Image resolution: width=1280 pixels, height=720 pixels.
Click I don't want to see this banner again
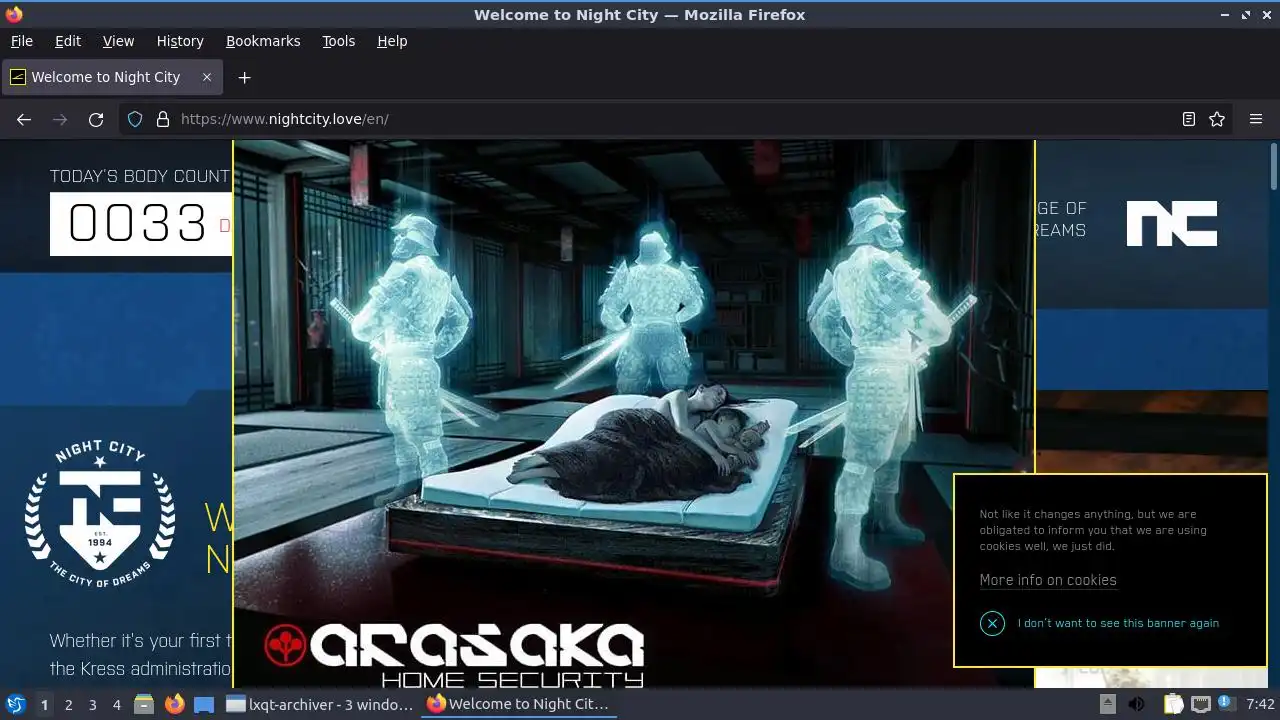pyautogui.click(x=1118, y=623)
